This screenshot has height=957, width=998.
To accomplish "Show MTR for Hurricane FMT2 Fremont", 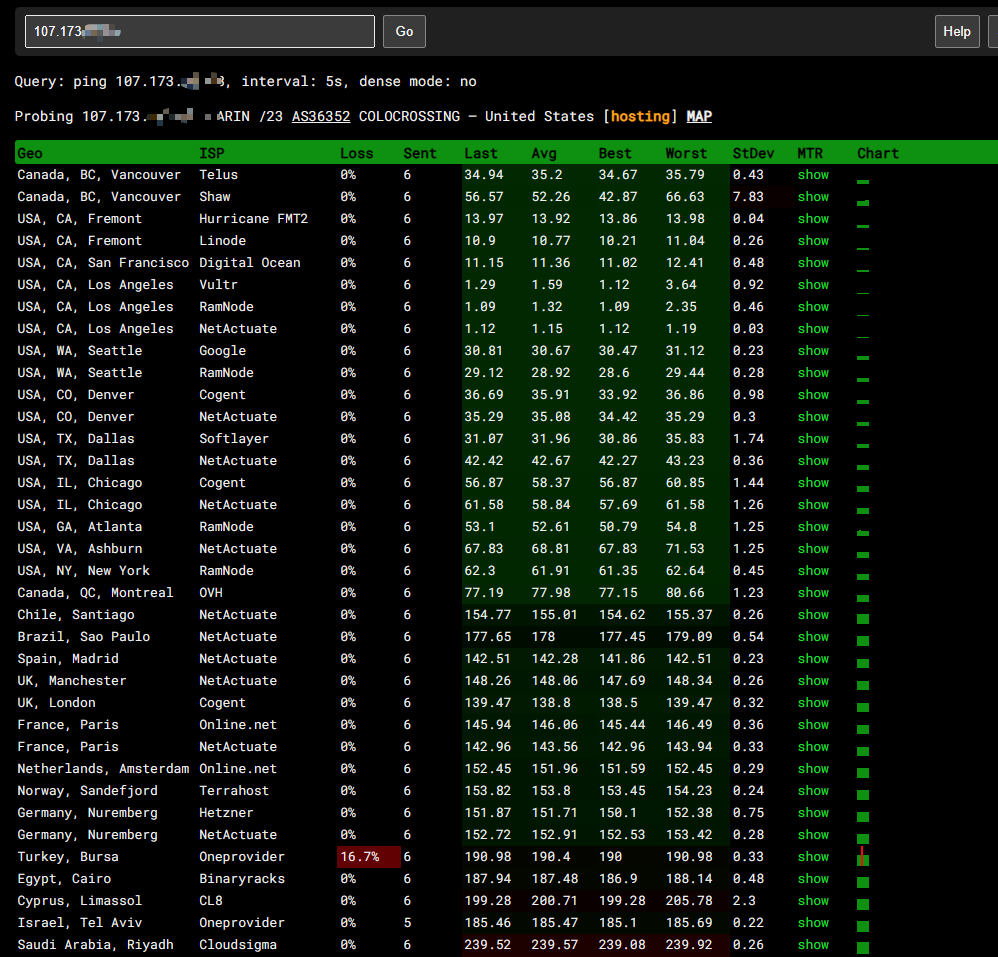I will (x=813, y=219).
